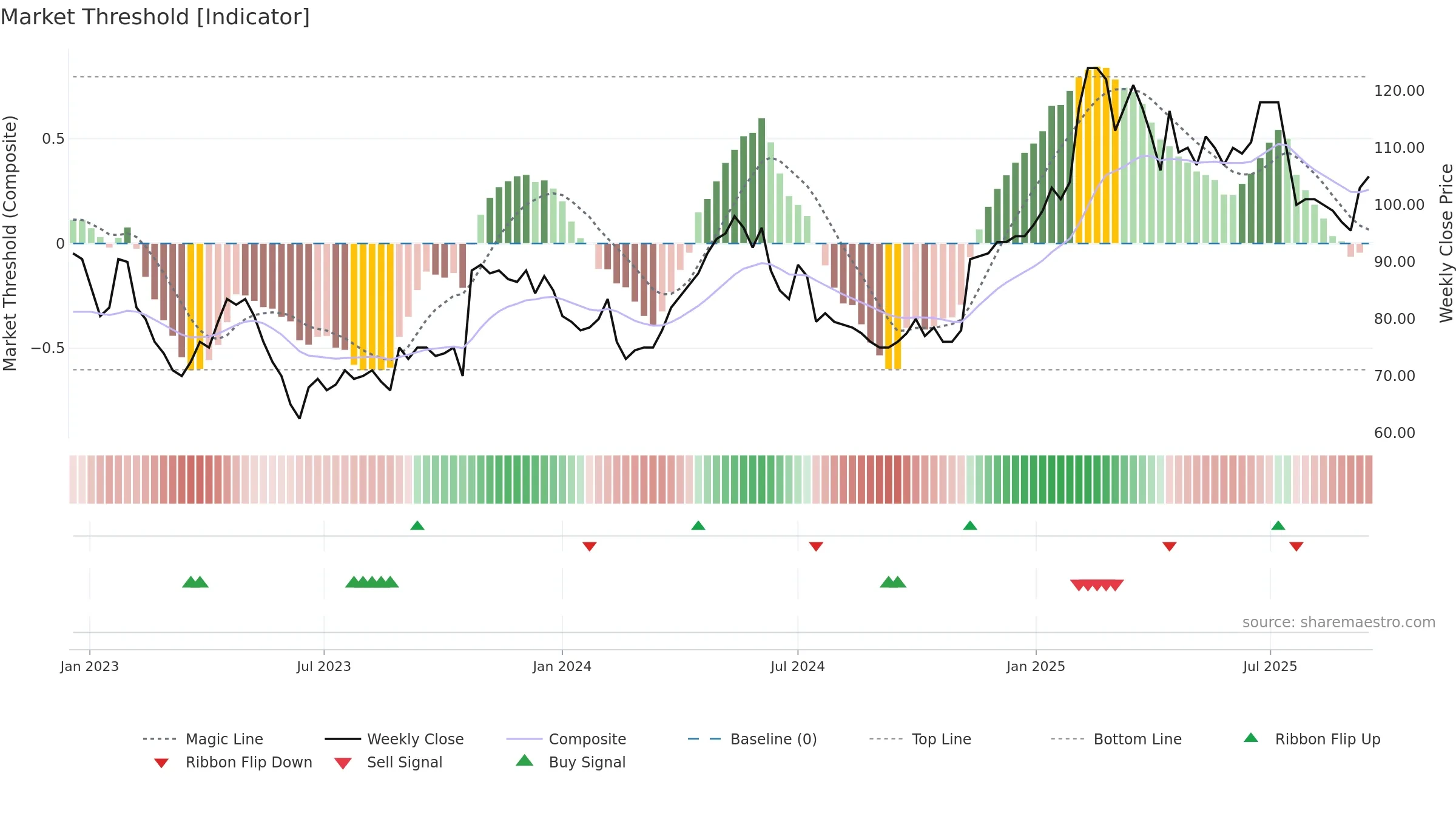Click the Jul 2024 x-axis label
This screenshot has width=1456, height=819.
tap(798, 666)
